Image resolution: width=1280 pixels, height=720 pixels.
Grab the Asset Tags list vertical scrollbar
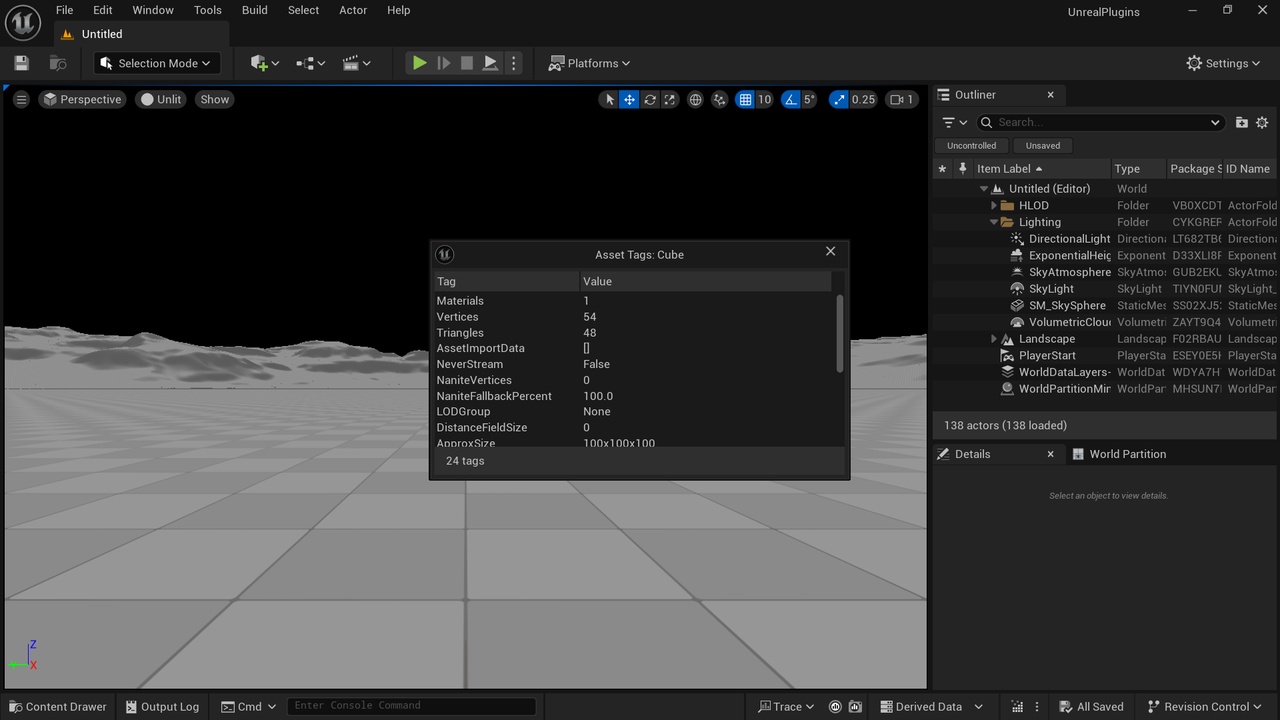tap(840, 333)
